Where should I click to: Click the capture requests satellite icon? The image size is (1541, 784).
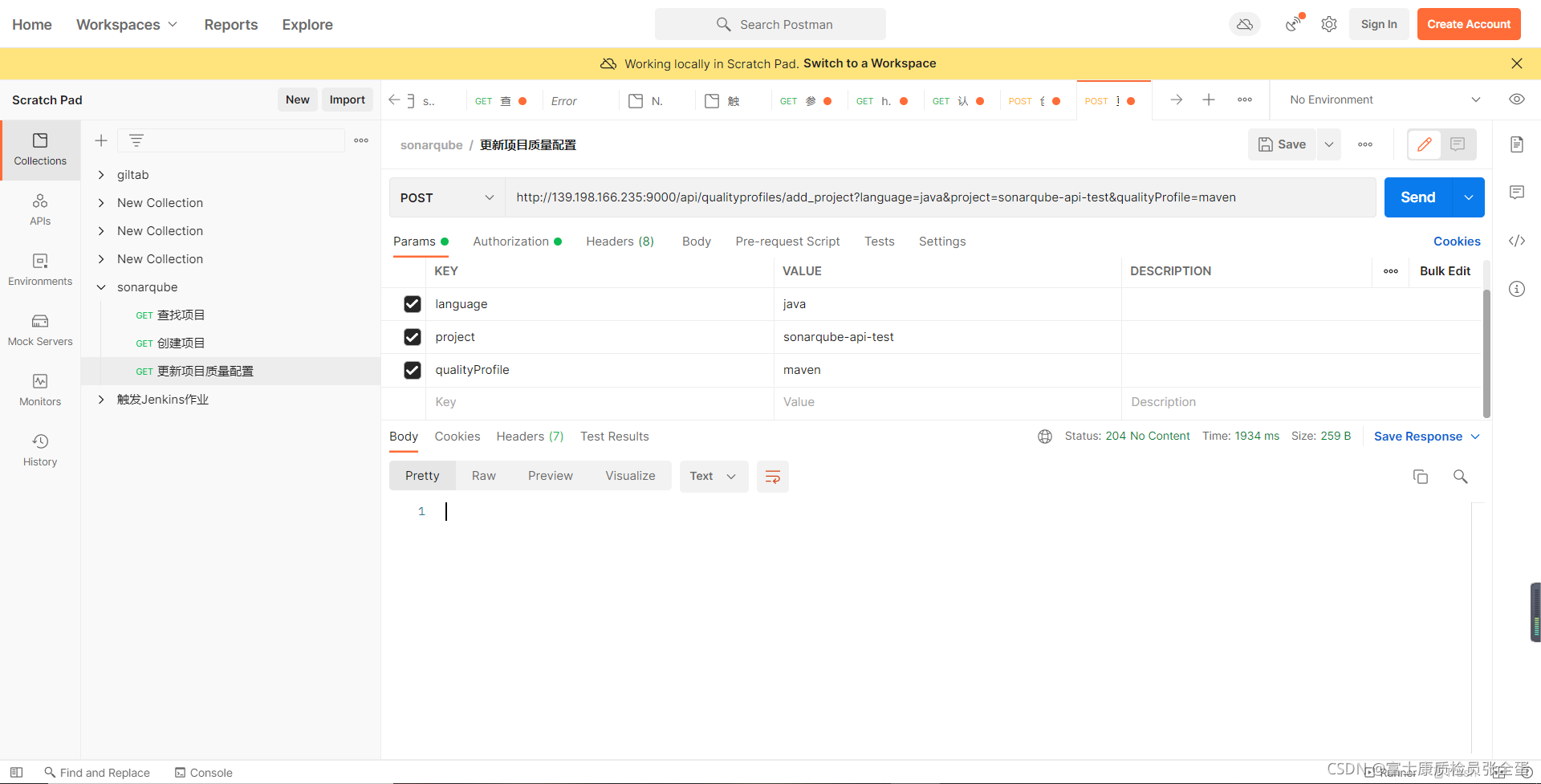(1293, 24)
